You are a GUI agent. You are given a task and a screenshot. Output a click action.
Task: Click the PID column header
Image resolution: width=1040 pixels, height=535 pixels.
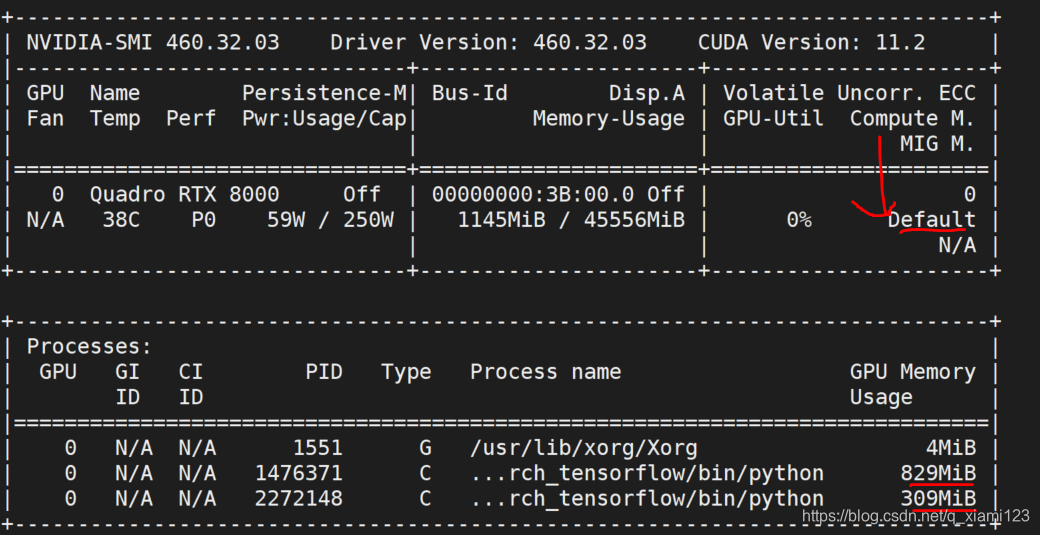tap(324, 372)
